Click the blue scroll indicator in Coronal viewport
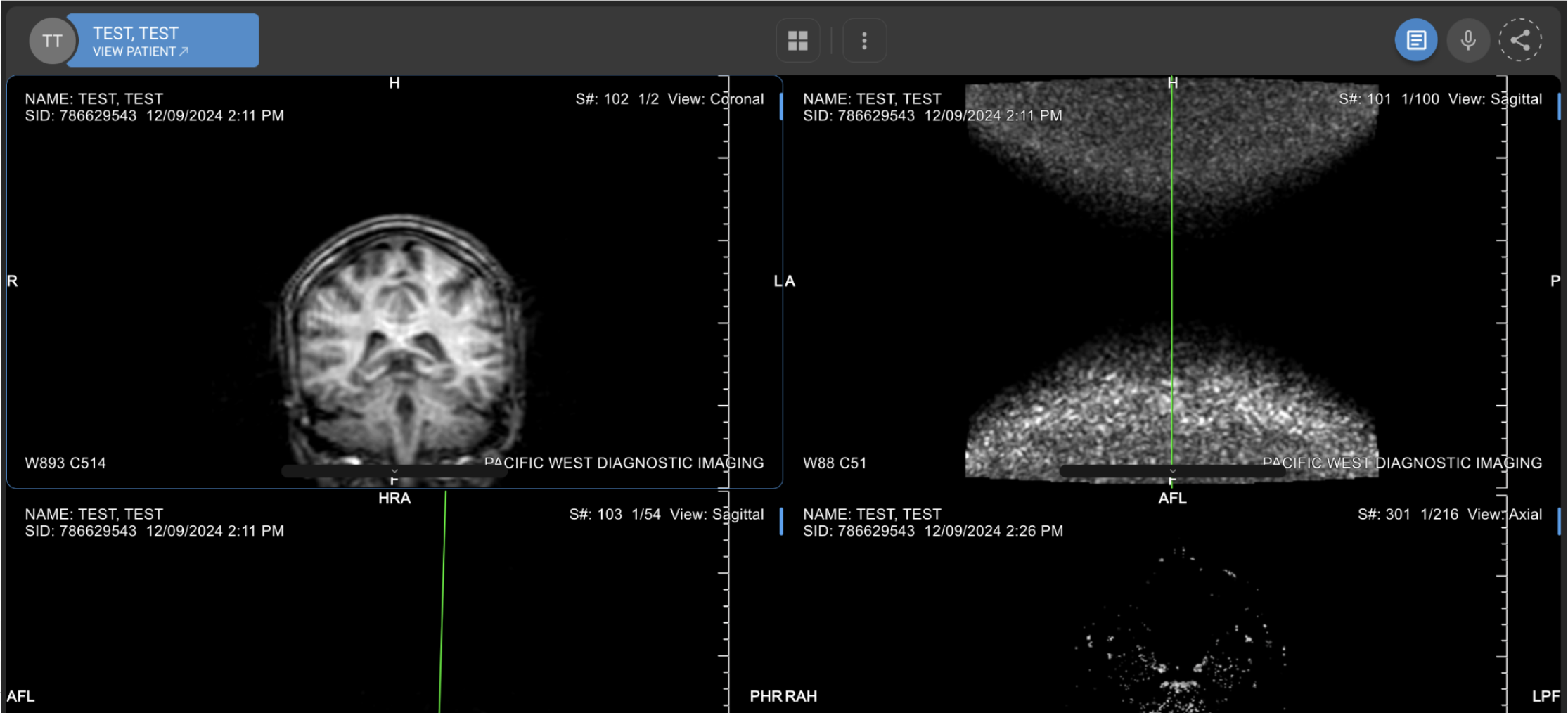Screen dimensions: 1568x713 tap(781, 106)
